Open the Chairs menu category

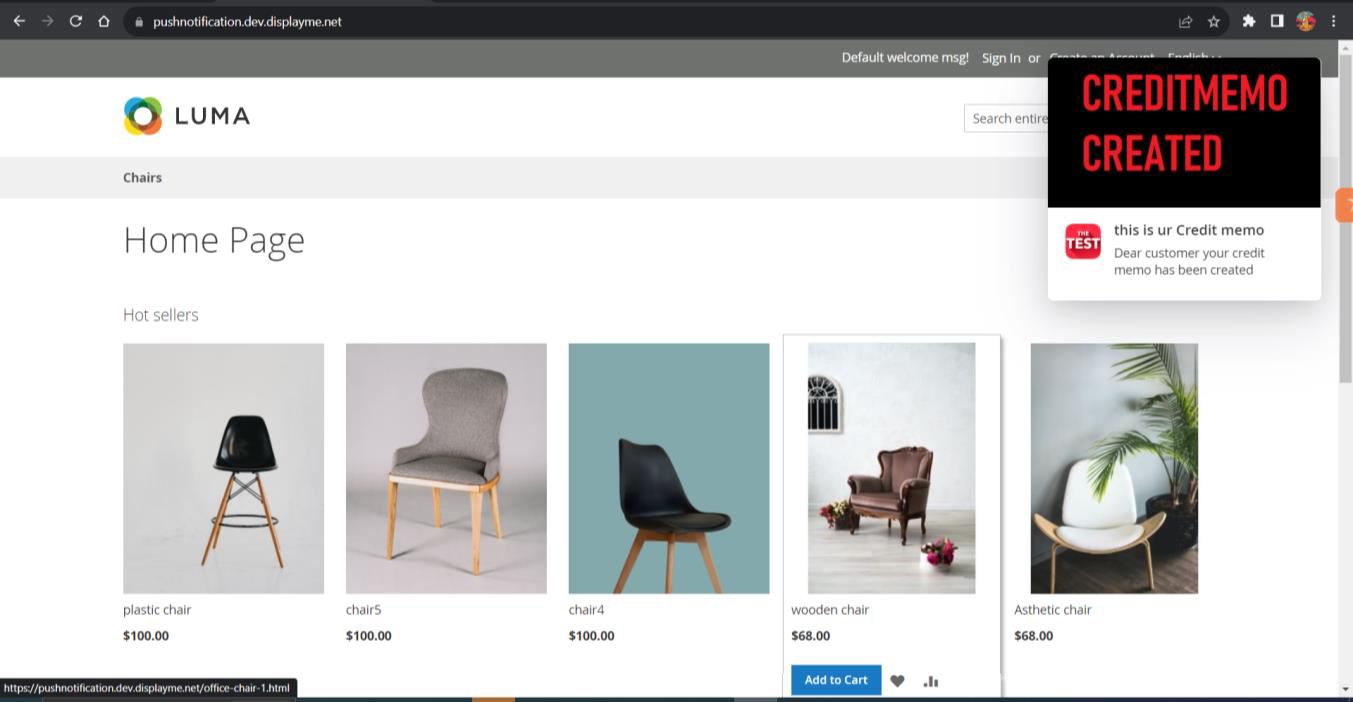[x=142, y=177]
